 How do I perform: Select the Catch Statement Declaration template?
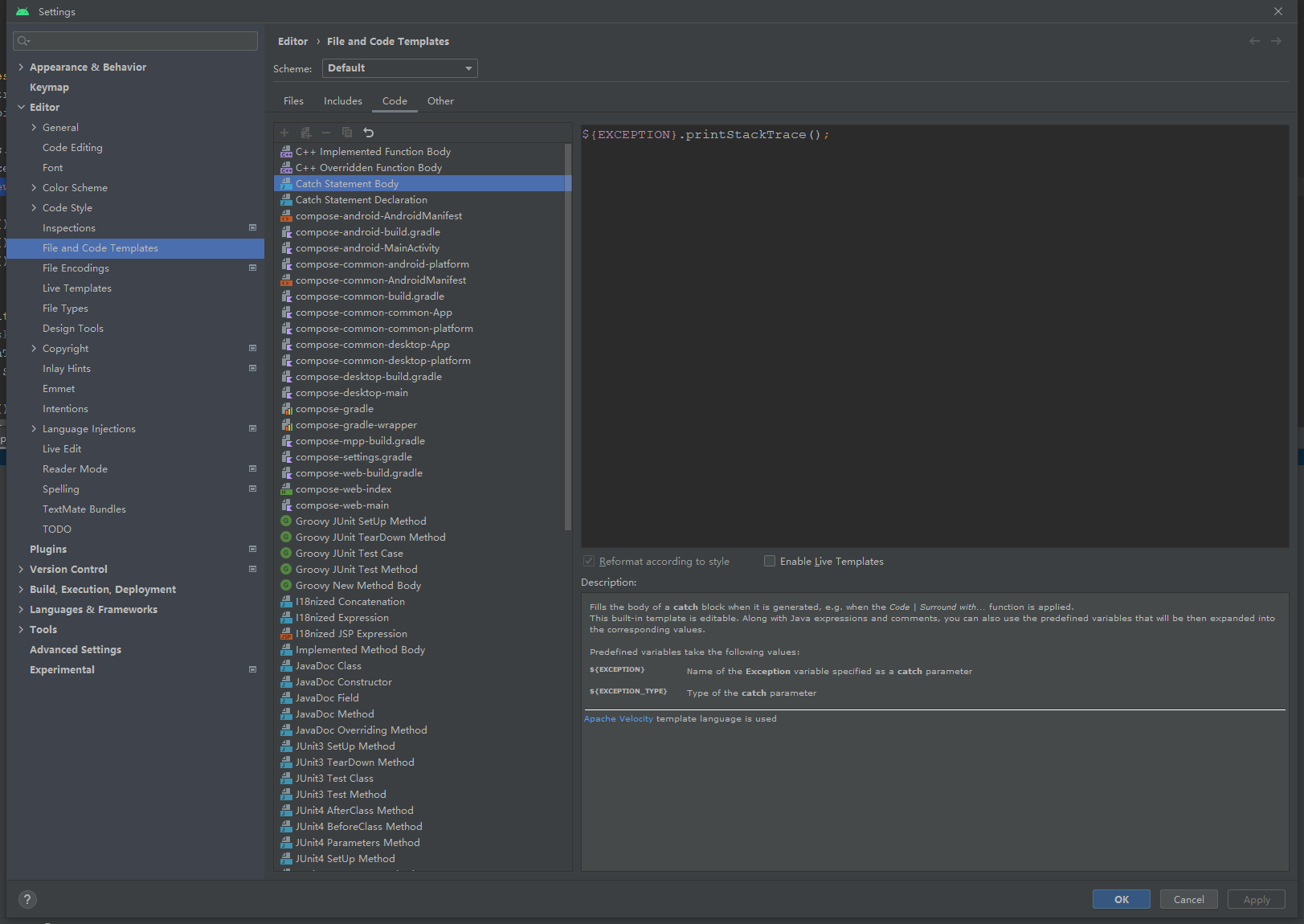(361, 199)
